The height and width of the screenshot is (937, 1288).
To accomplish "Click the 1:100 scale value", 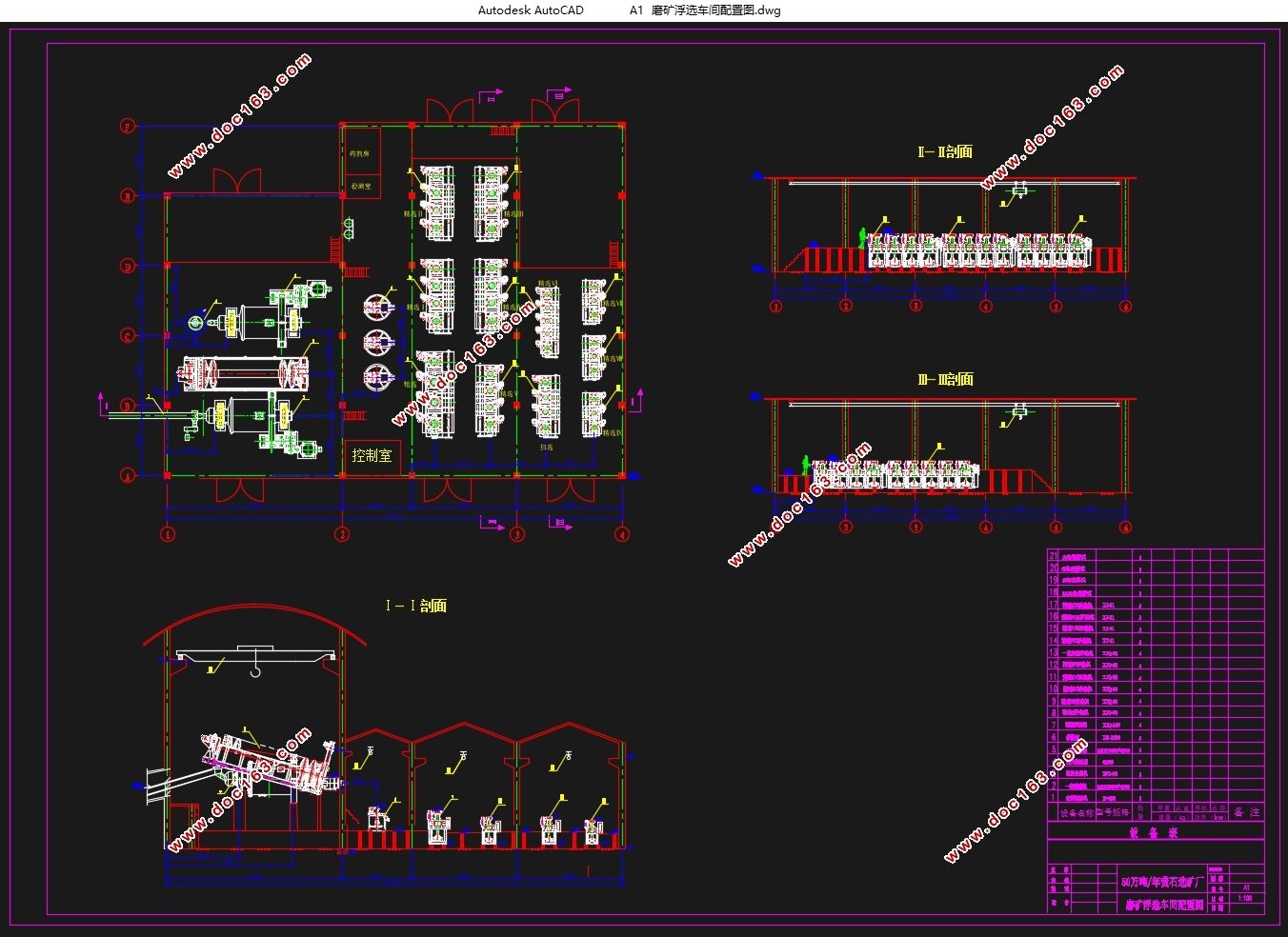I will tap(1244, 898).
